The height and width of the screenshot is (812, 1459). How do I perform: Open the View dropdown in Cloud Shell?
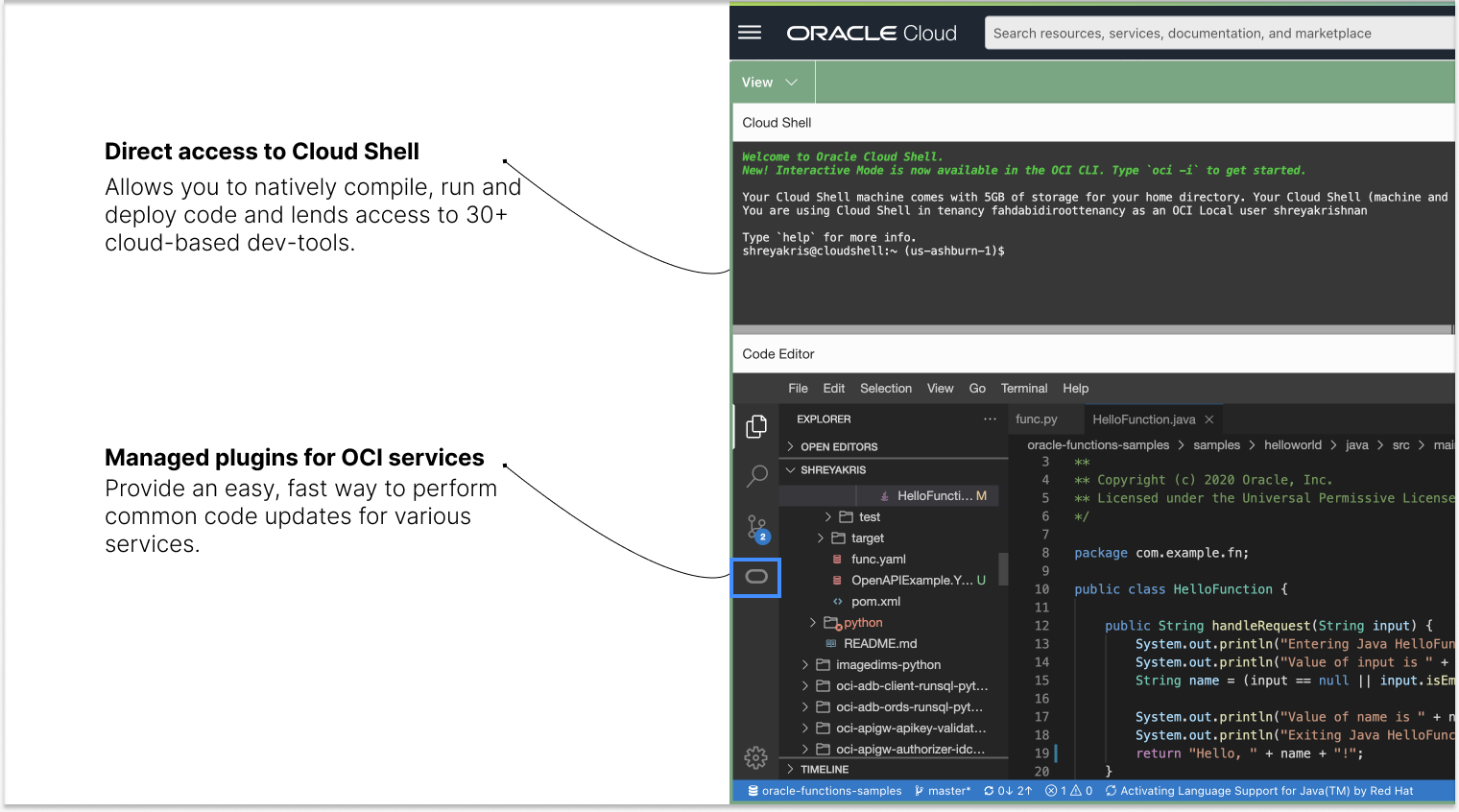click(769, 82)
